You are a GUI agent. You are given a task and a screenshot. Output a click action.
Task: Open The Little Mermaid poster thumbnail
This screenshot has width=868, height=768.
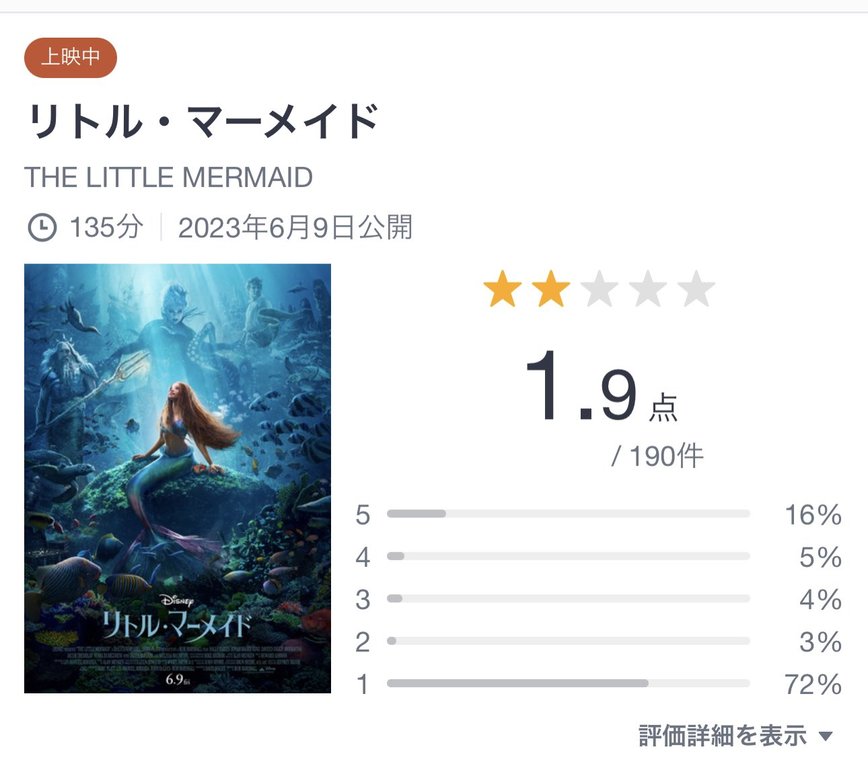[x=177, y=478]
